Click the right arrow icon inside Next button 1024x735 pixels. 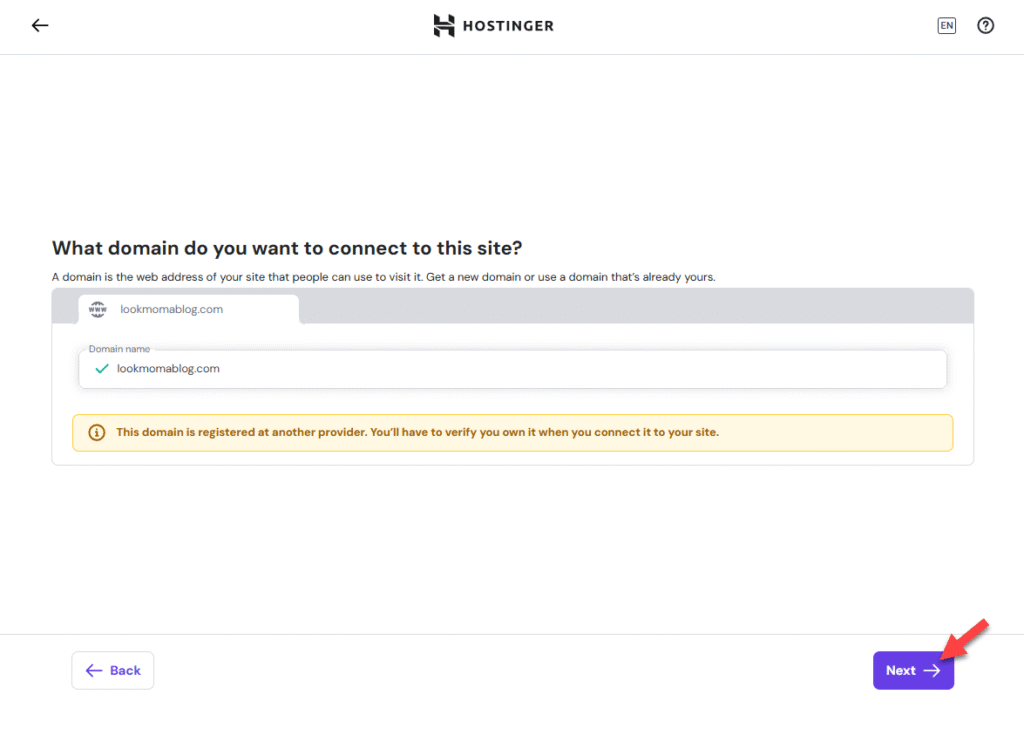click(x=931, y=671)
